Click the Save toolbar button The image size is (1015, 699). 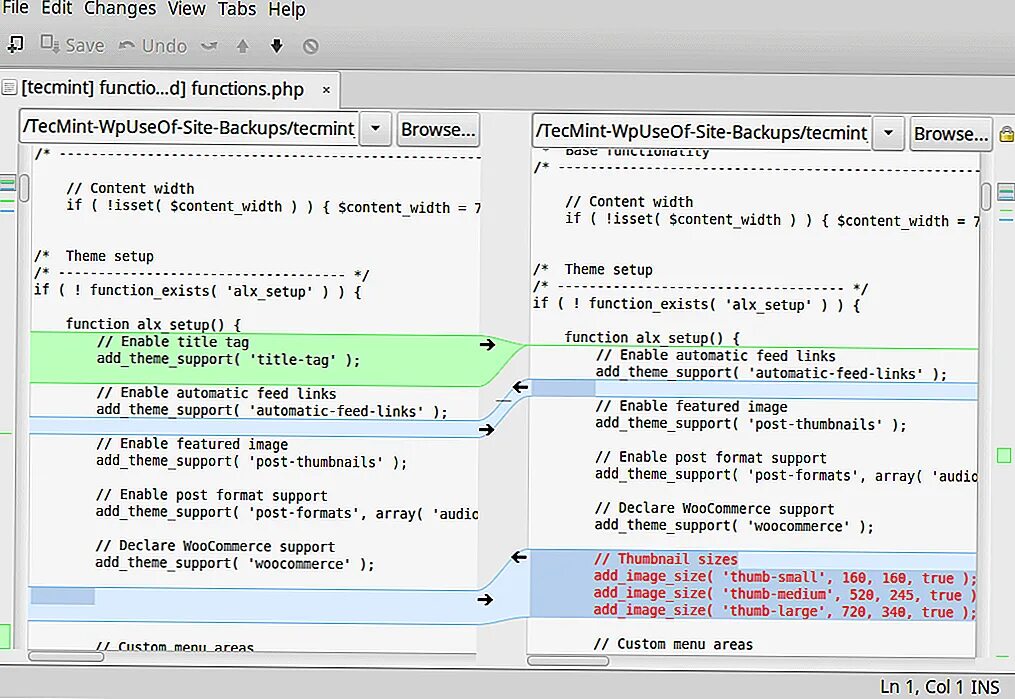click(x=72, y=45)
